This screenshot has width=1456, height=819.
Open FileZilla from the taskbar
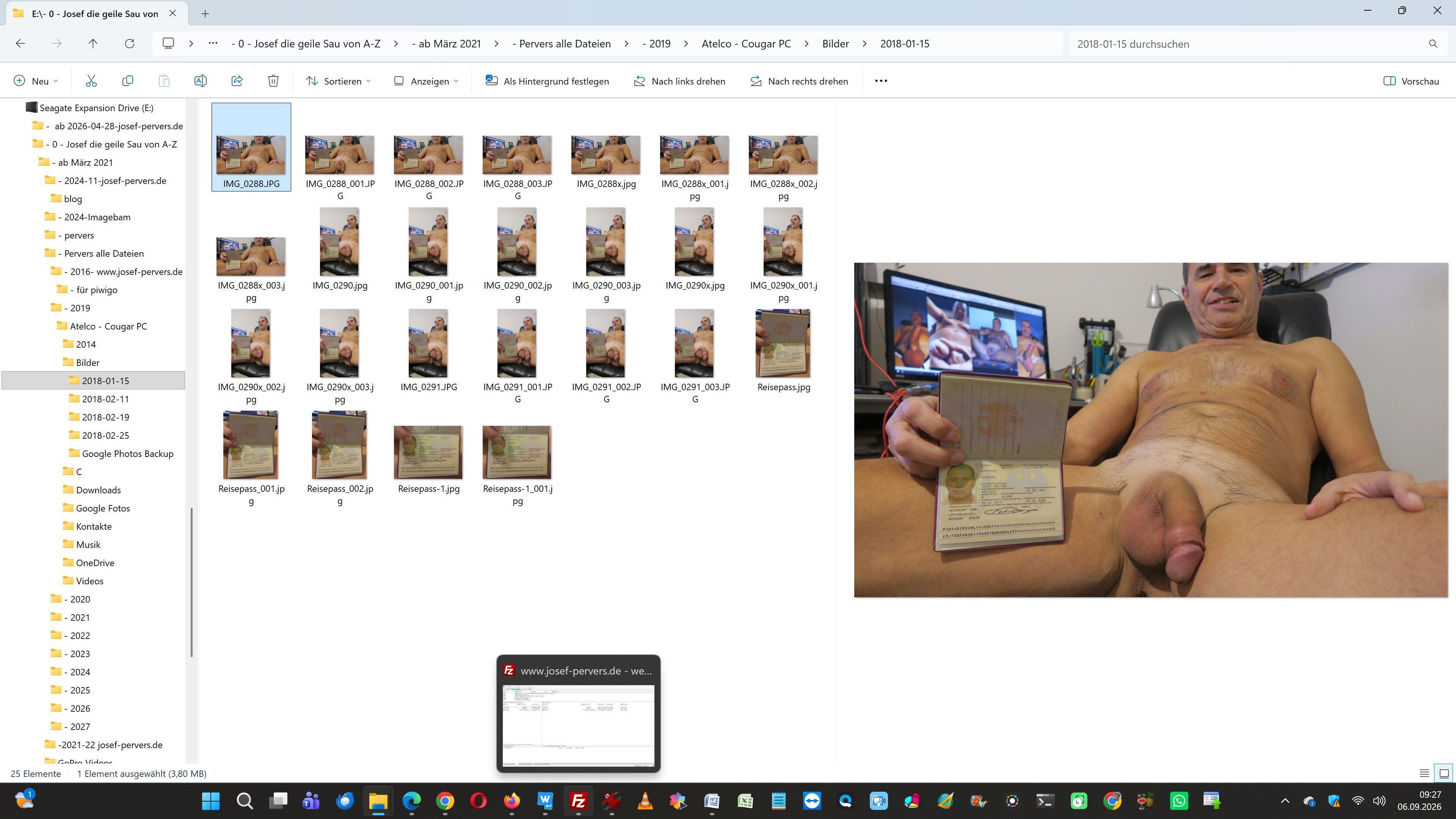coord(578,801)
